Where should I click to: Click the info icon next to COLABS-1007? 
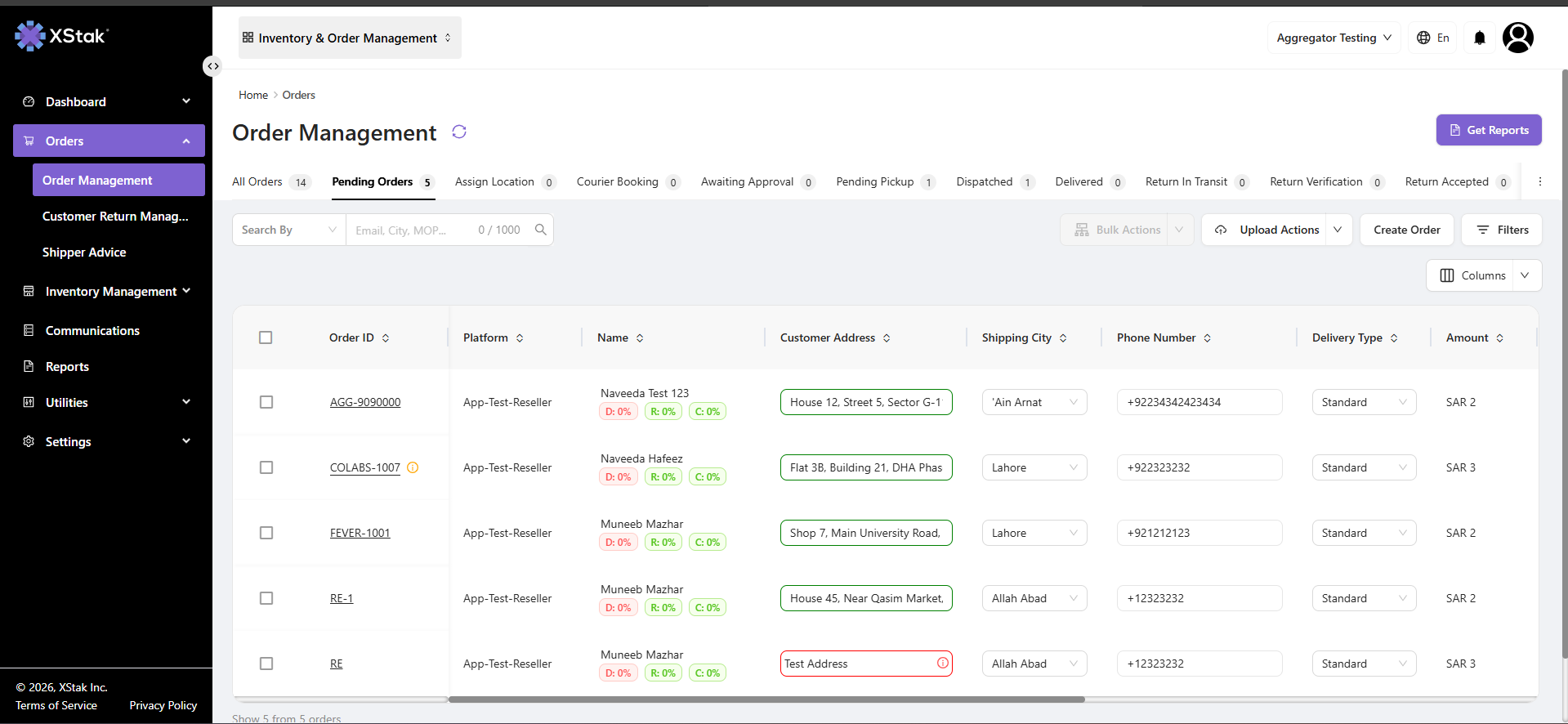click(x=413, y=467)
